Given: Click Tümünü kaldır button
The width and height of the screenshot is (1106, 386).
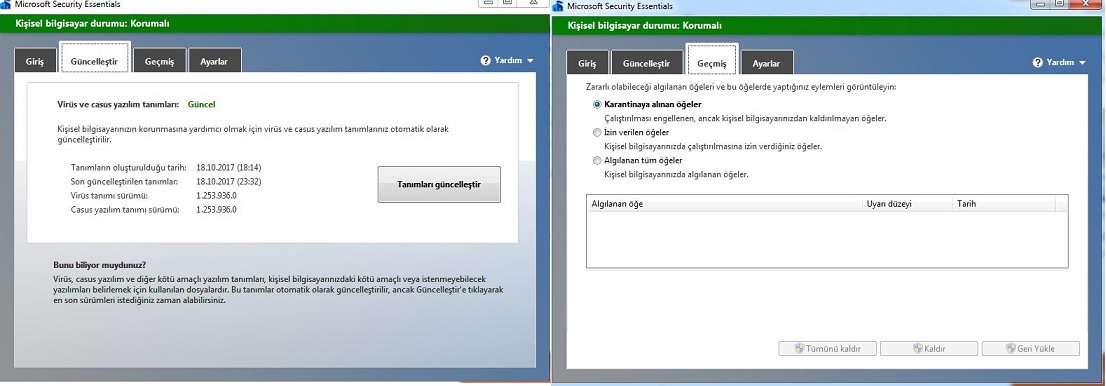Looking at the screenshot, I should click(x=828, y=349).
